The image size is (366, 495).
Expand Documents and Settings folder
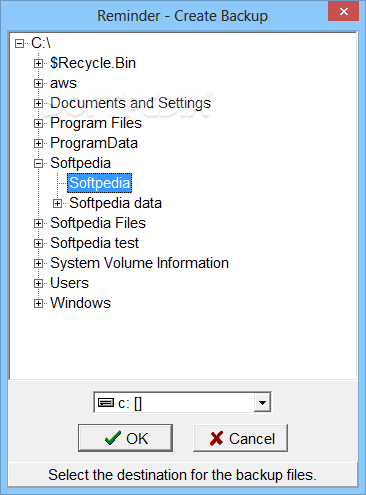click(x=39, y=104)
